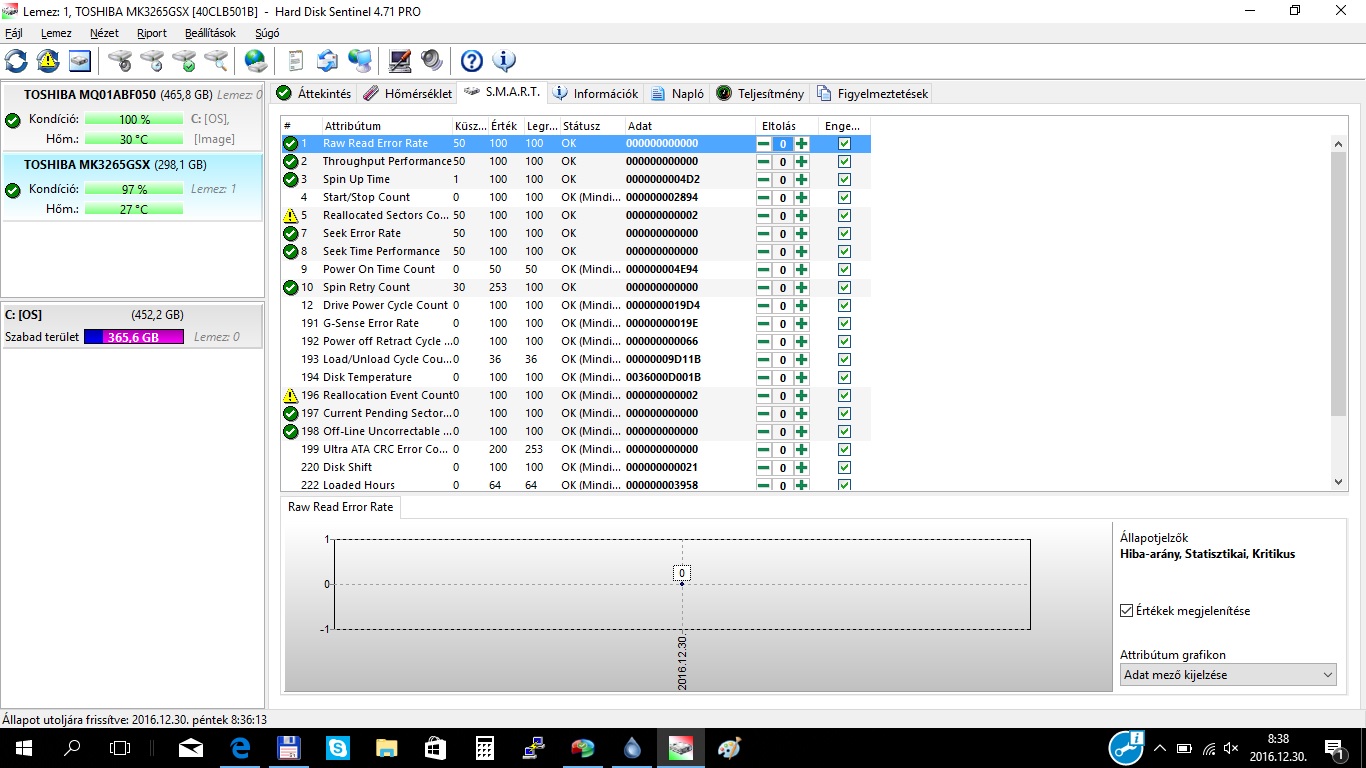
Task: Open Skype from the taskbar
Action: click(337, 747)
